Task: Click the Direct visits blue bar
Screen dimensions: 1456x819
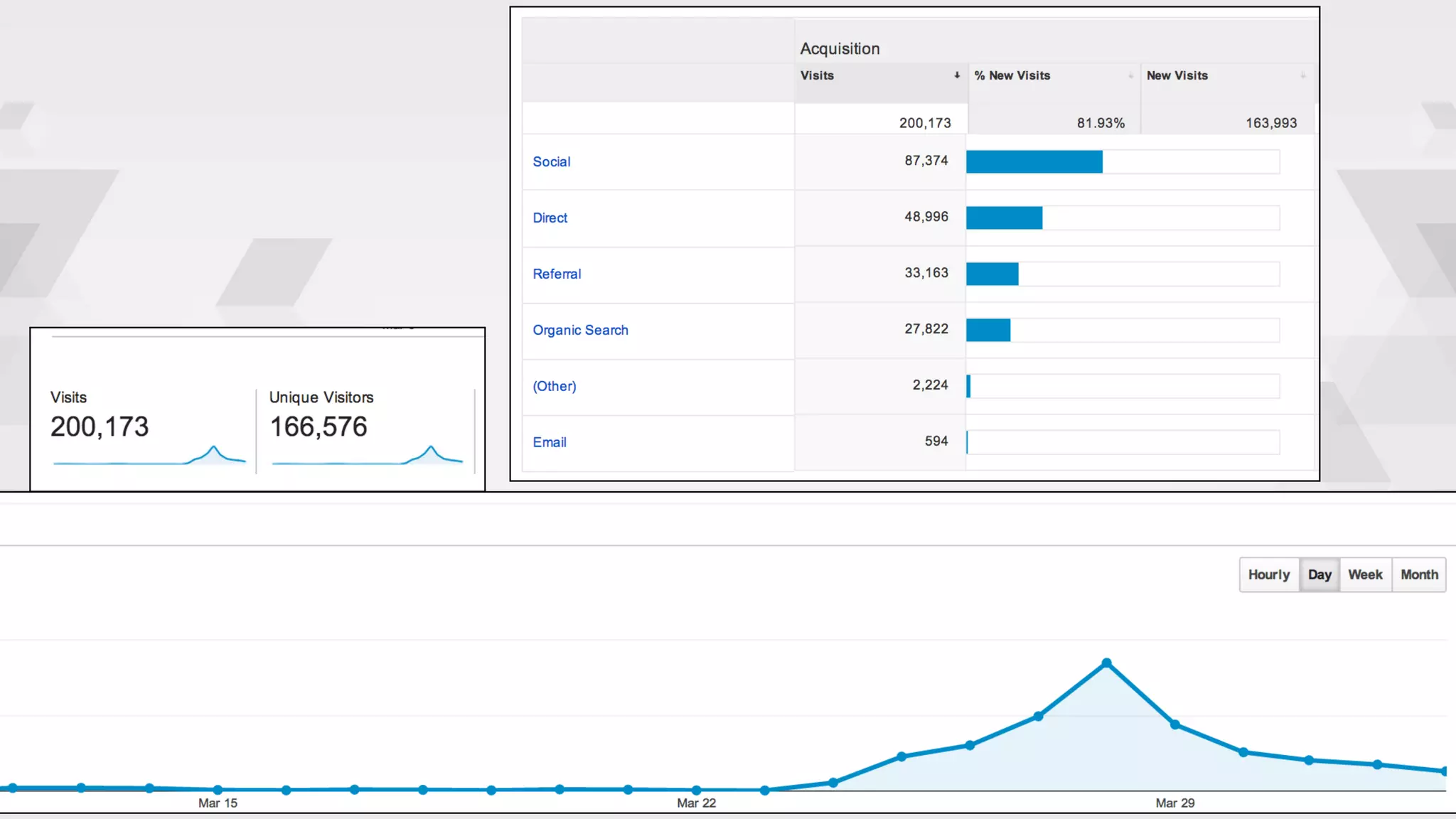Action: click(1004, 218)
